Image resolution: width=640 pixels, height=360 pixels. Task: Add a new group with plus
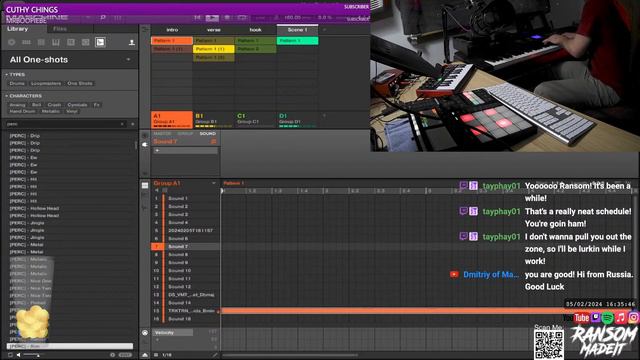[324, 116]
